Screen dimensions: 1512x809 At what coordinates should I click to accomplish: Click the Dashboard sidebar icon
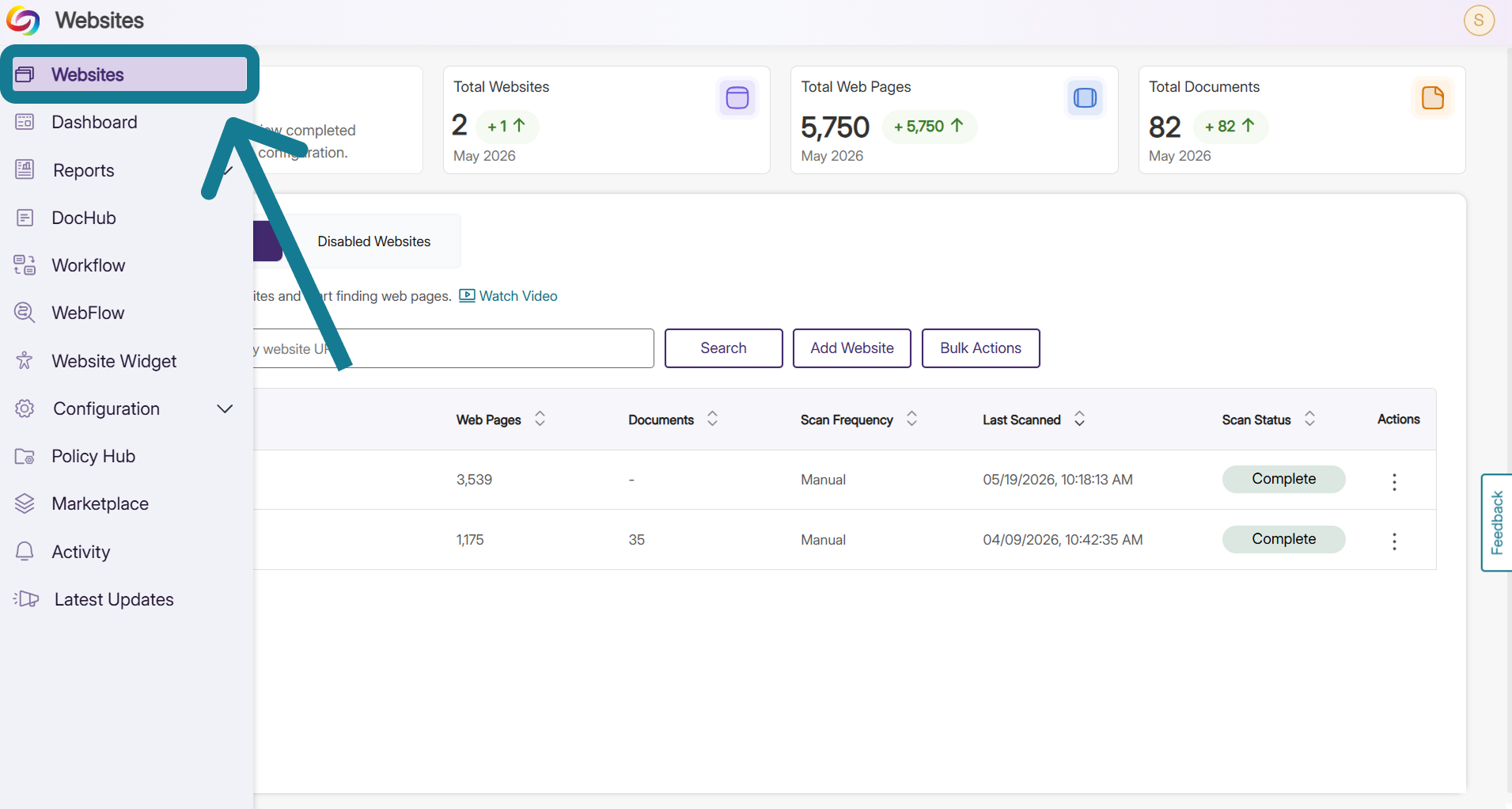click(25, 122)
